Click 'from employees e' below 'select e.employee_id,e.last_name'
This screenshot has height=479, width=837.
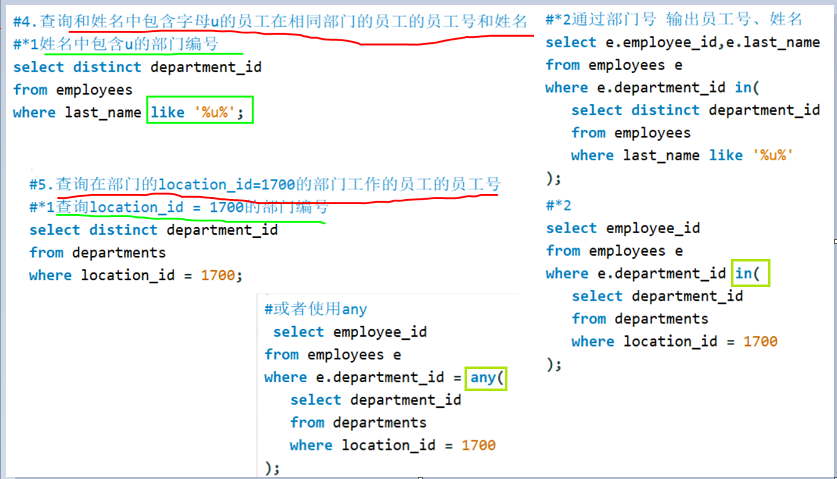click(x=614, y=65)
